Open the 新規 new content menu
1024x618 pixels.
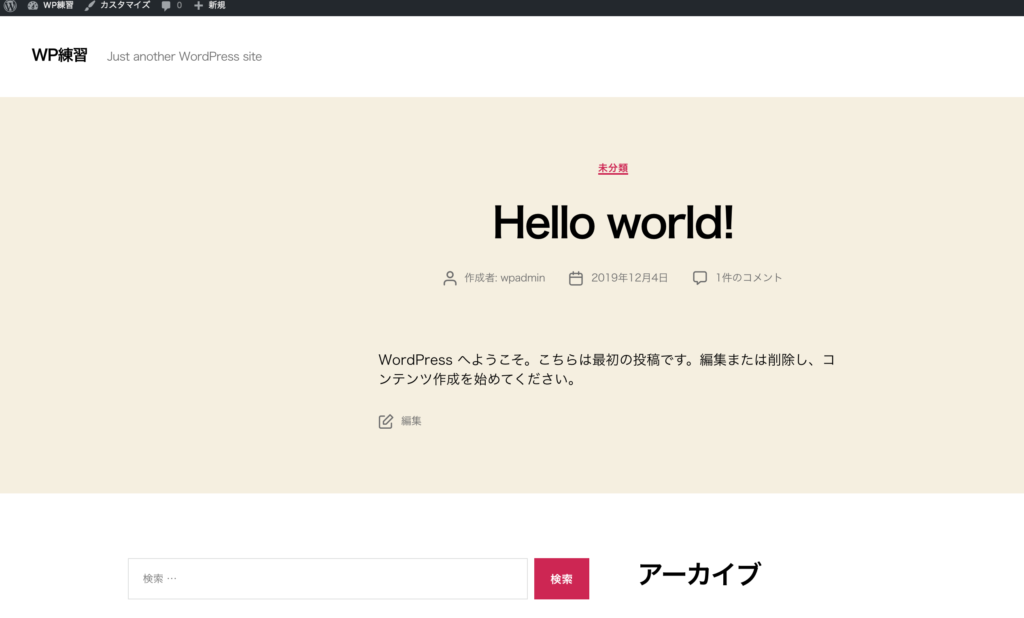point(210,5)
